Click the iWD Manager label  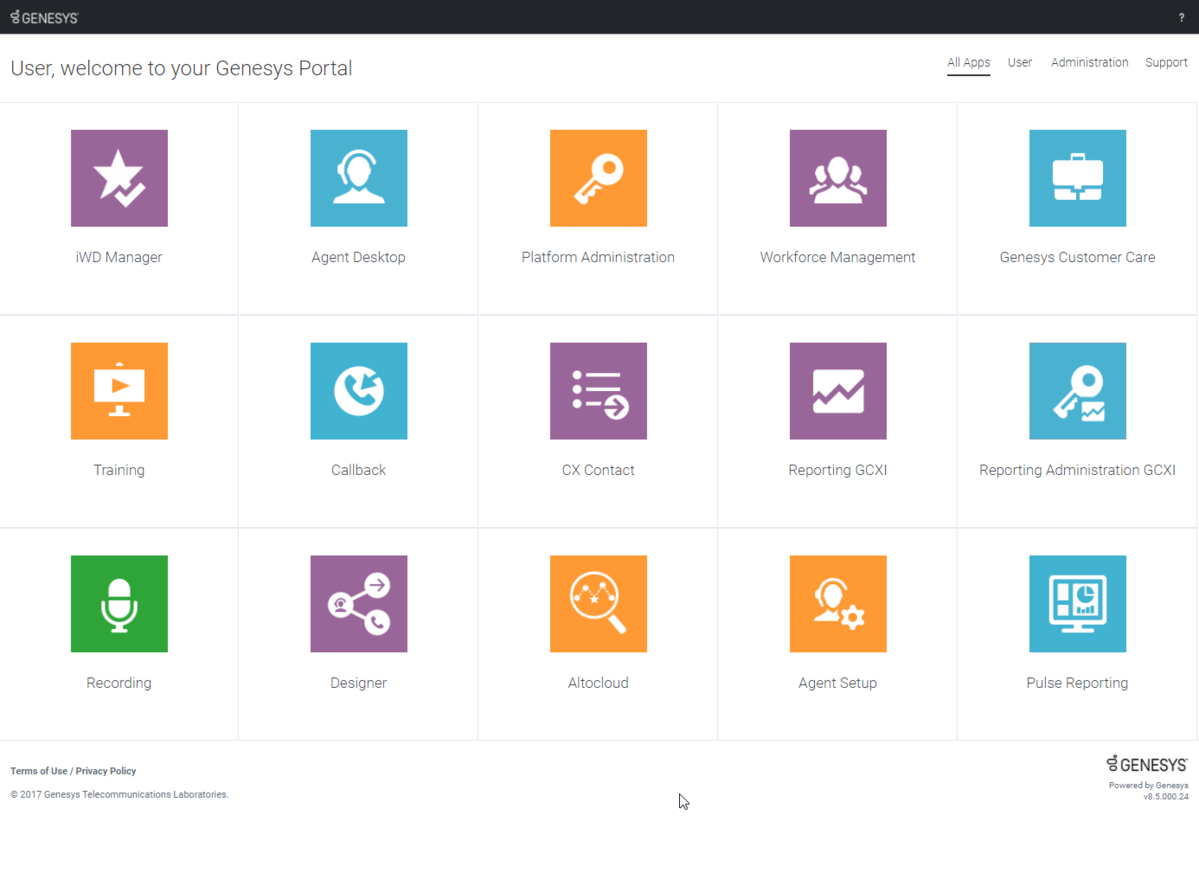119,258
